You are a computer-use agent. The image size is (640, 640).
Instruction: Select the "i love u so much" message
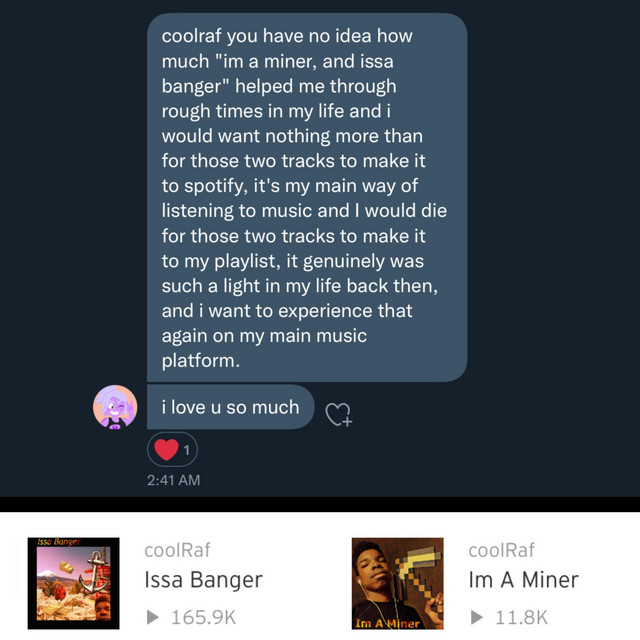point(230,407)
